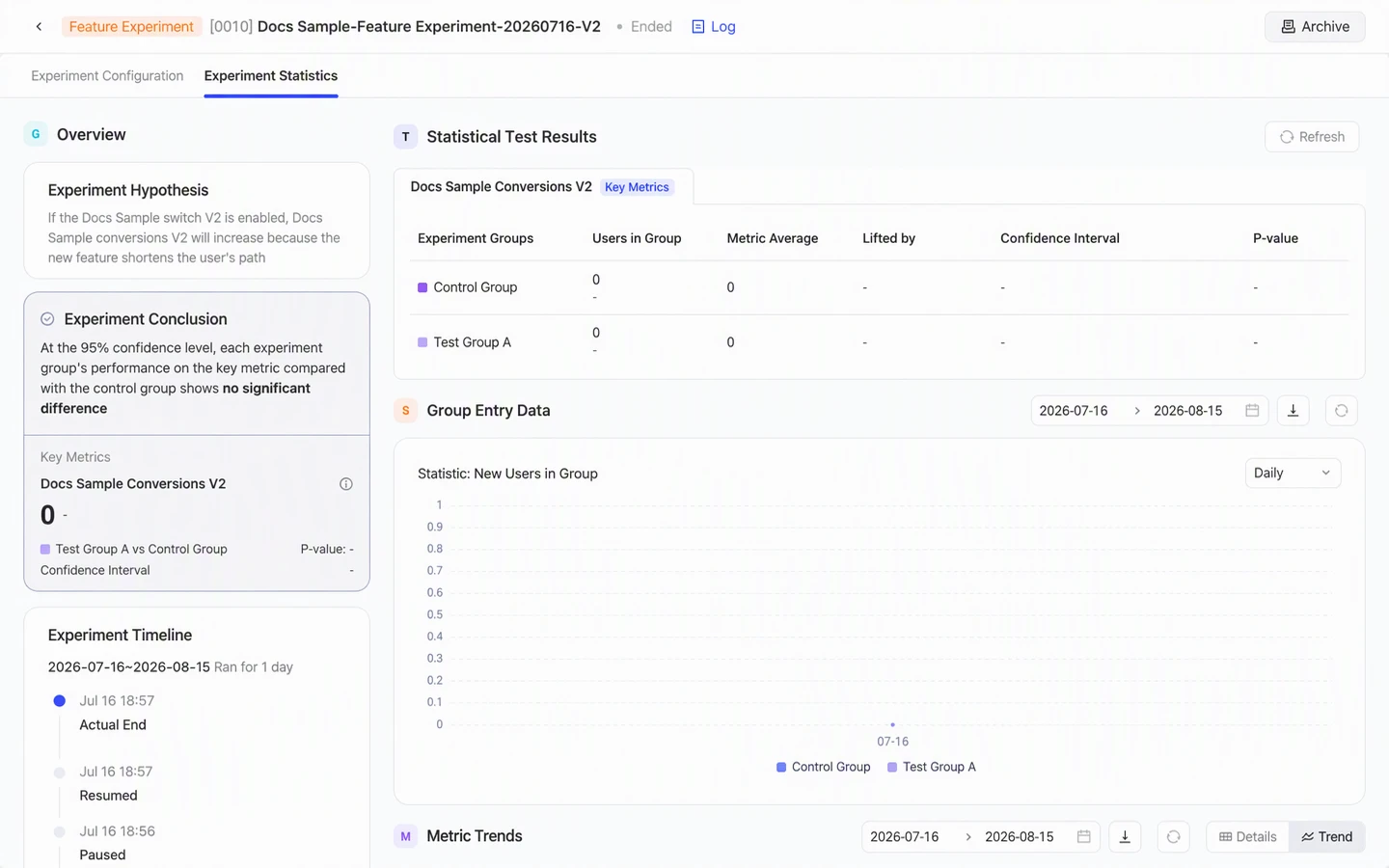
Task: Edit Group Entry start date 2026-07-16
Action: pos(1074,411)
